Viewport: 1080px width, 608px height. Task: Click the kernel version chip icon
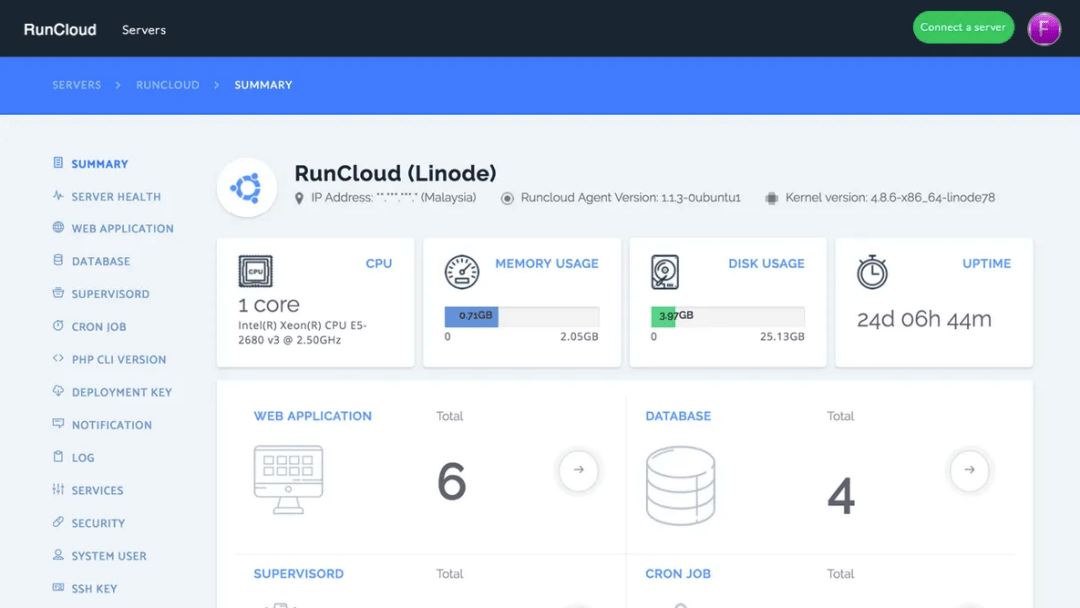tap(771, 198)
